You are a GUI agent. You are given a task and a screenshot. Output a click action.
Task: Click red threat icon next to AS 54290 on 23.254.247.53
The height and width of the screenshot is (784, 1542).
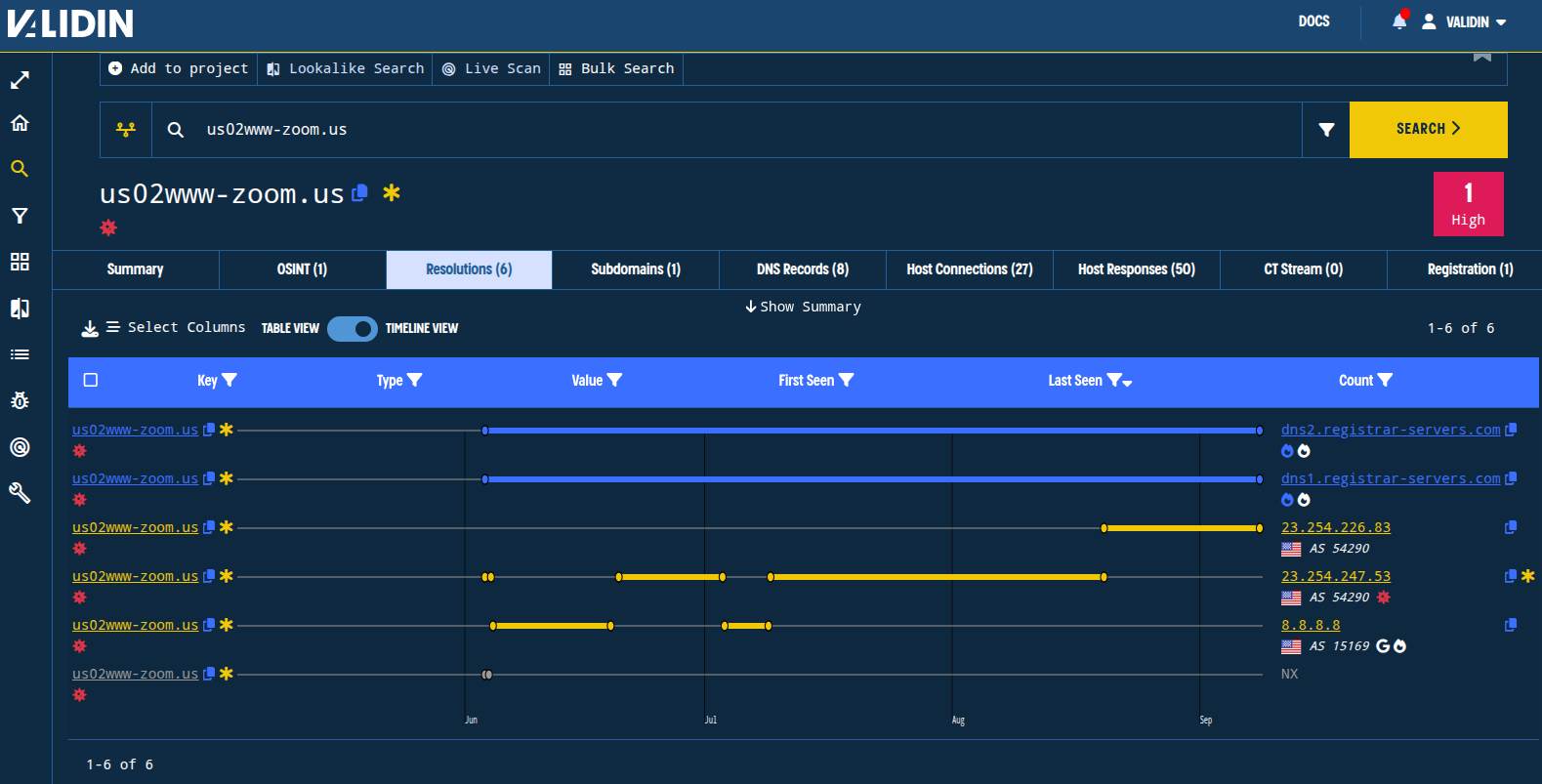point(1384,598)
